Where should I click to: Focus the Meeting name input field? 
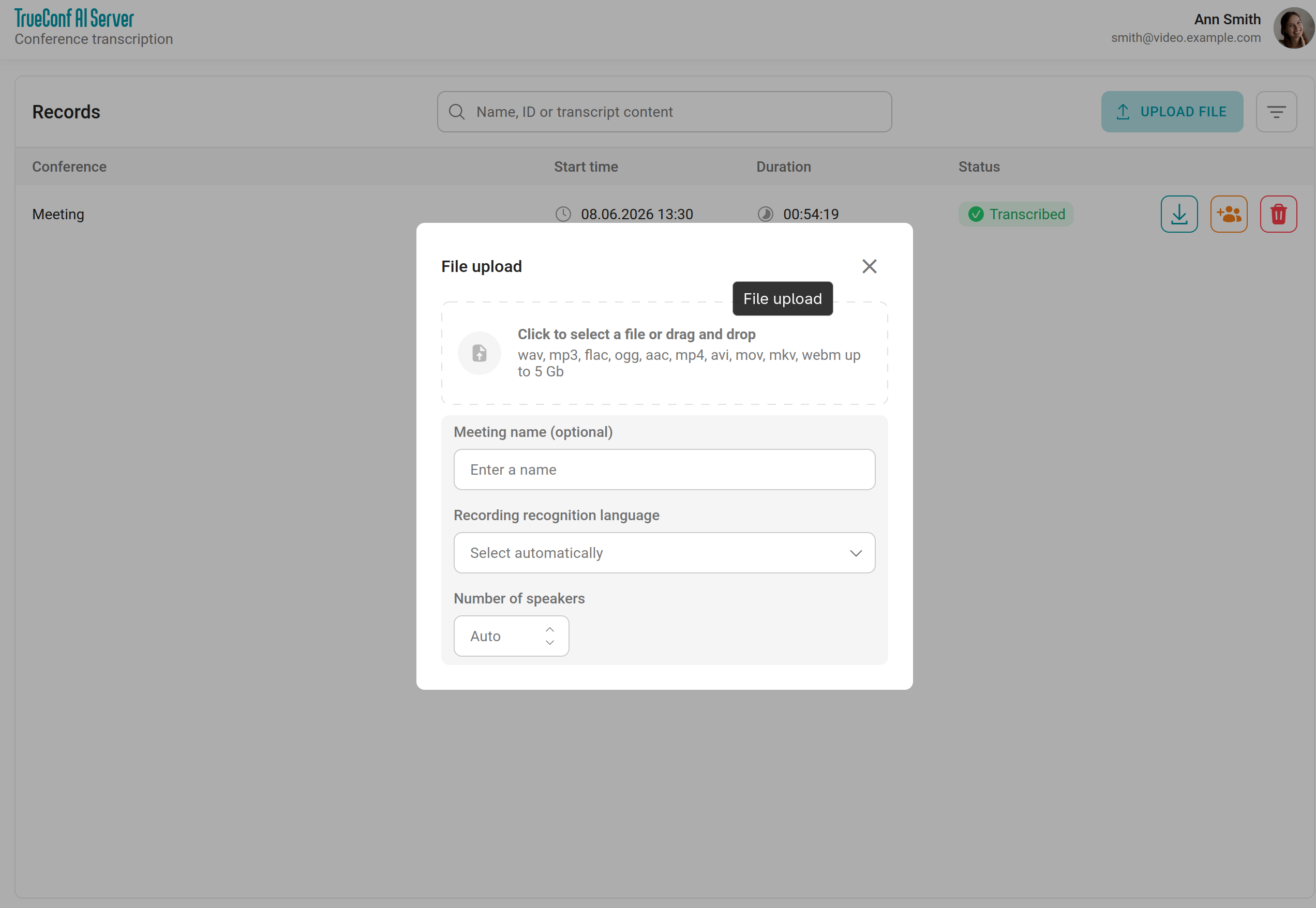[x=664, y=470]
